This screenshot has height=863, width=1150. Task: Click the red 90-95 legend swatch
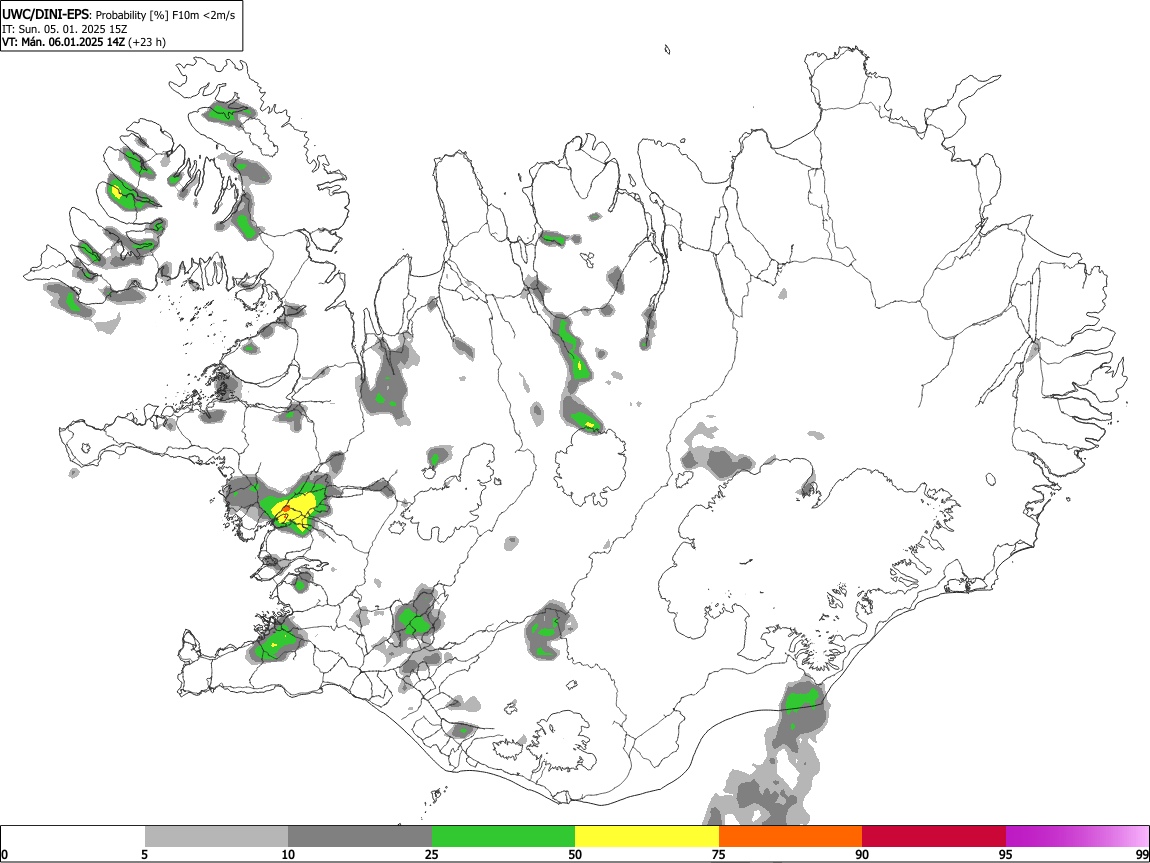[x=934, y=837]
